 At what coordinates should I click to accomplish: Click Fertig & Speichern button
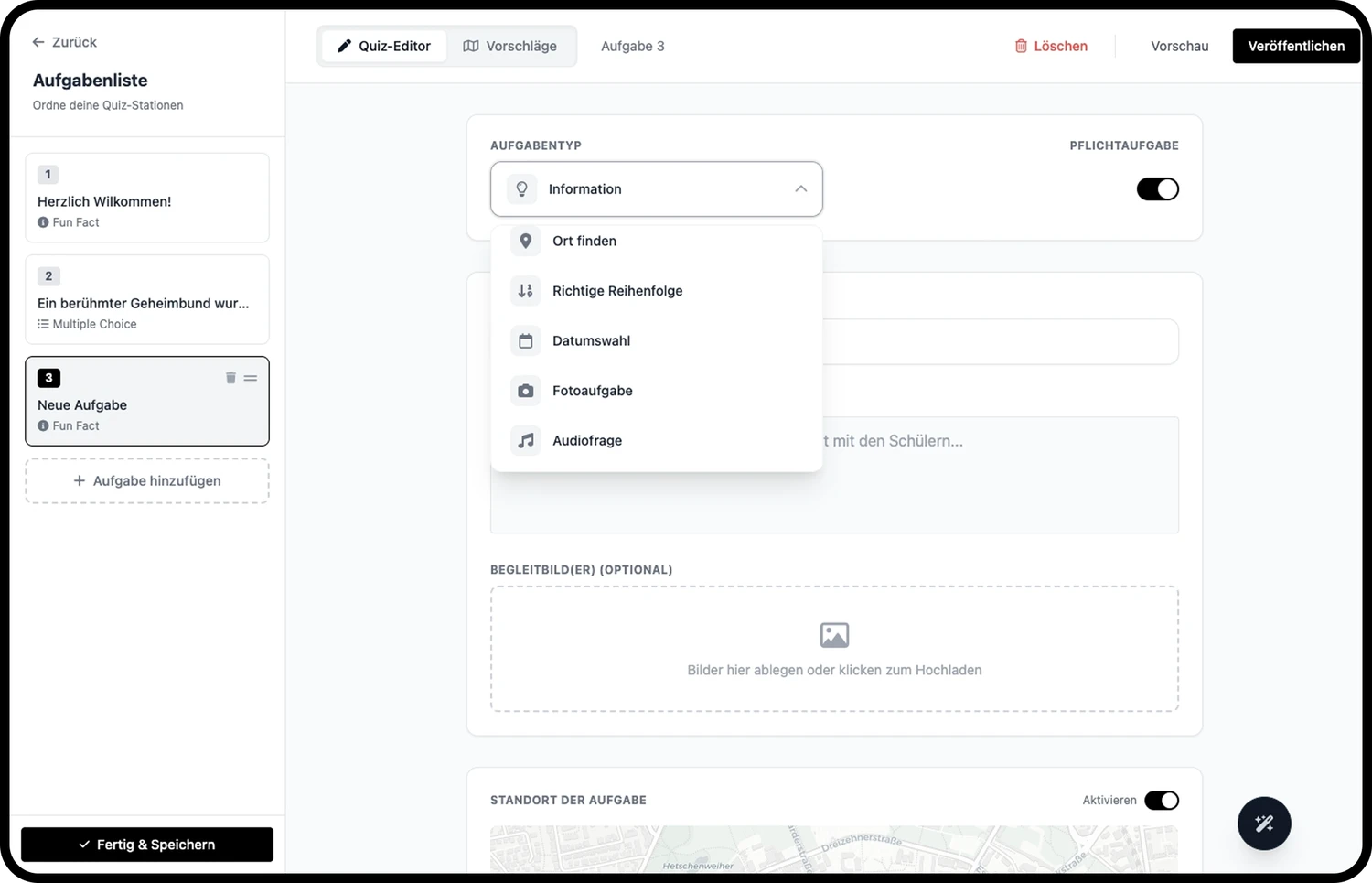coord(147,845)
